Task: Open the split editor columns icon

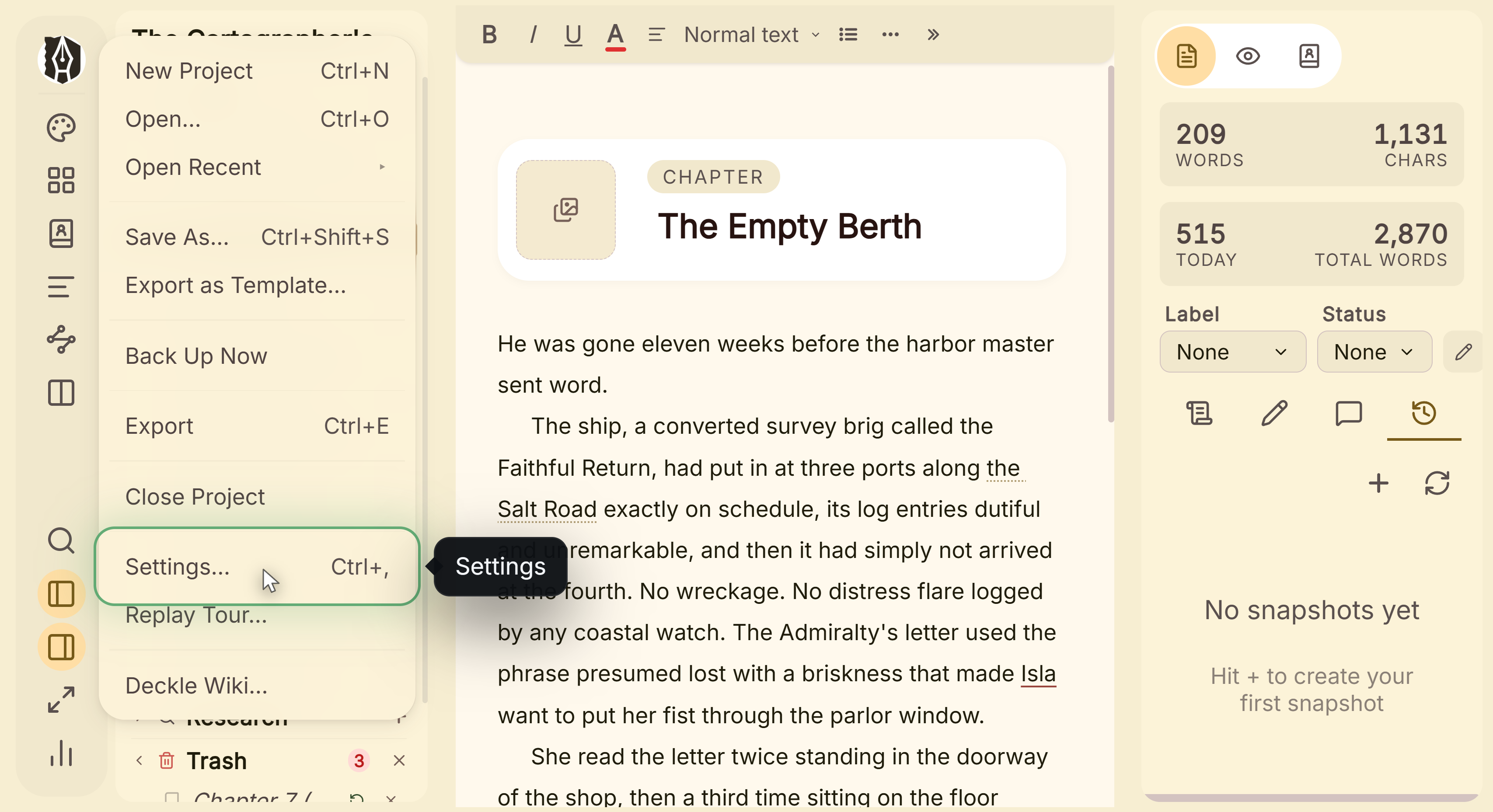Action: pos(61,393)
